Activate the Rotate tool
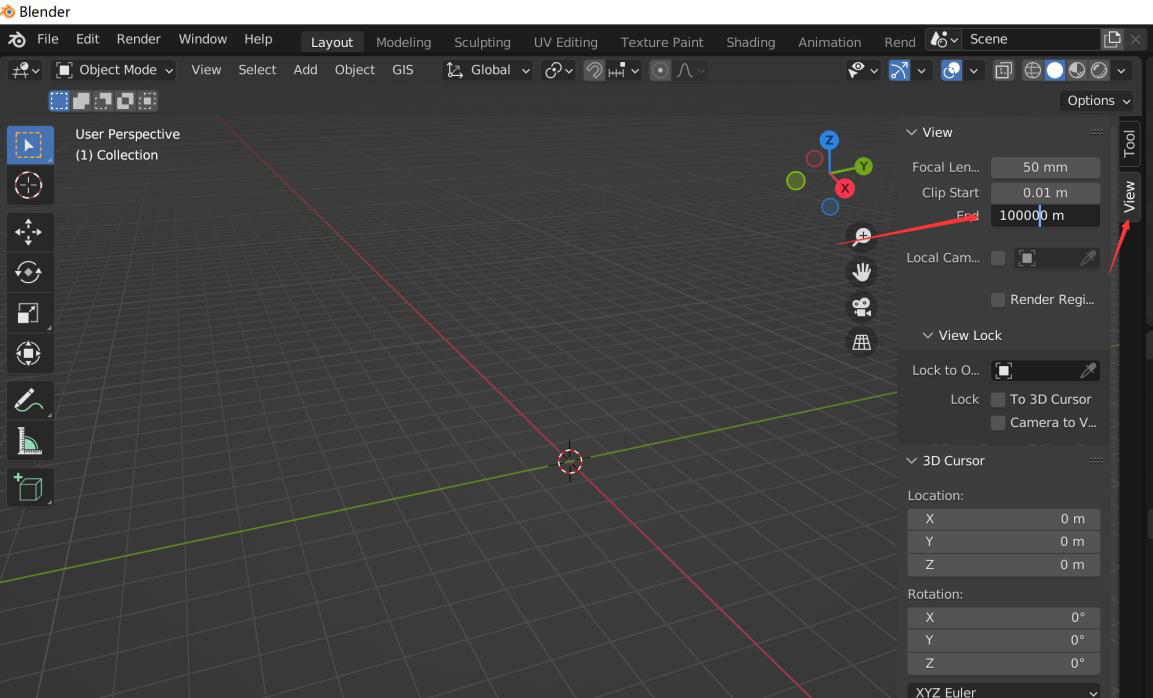The image size is (1153, 698). 29,273
